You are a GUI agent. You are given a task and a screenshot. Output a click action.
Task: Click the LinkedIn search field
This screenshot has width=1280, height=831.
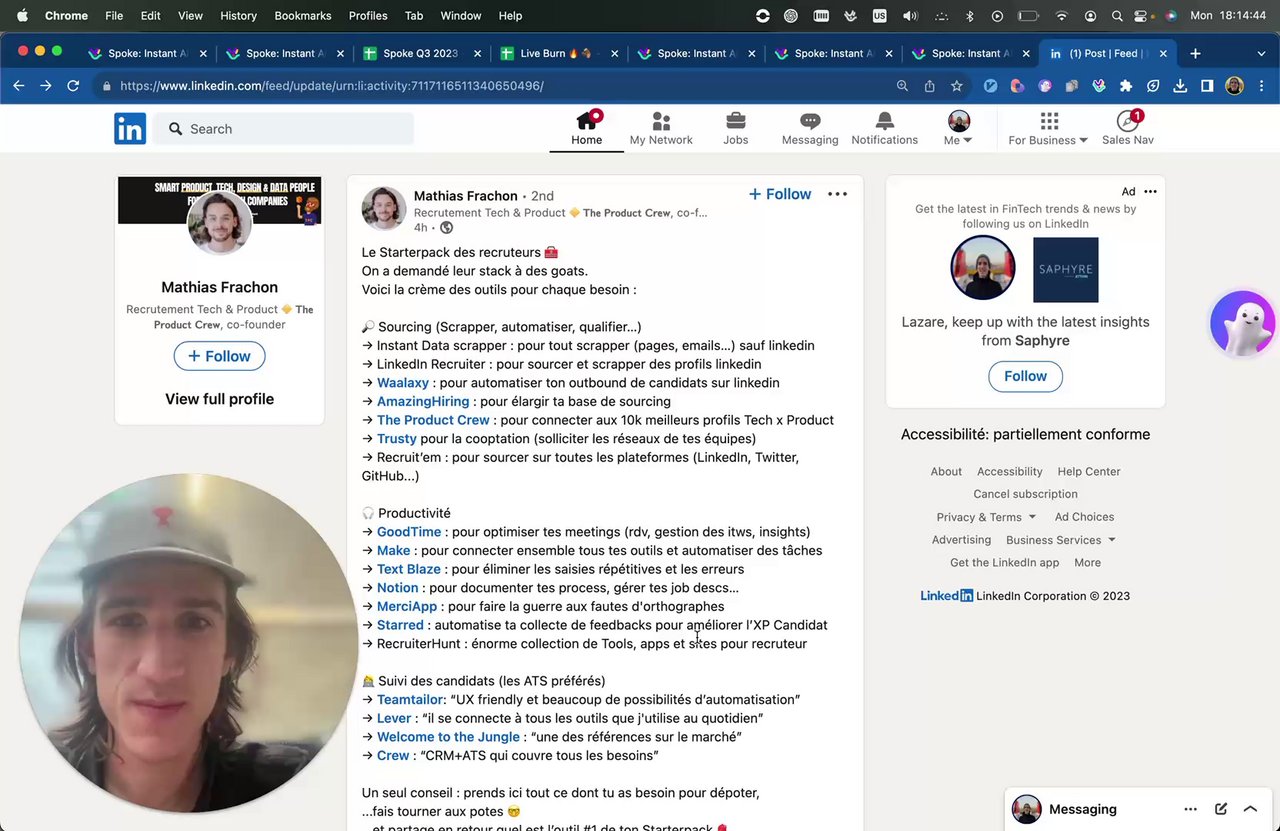(x=284, y=129)
